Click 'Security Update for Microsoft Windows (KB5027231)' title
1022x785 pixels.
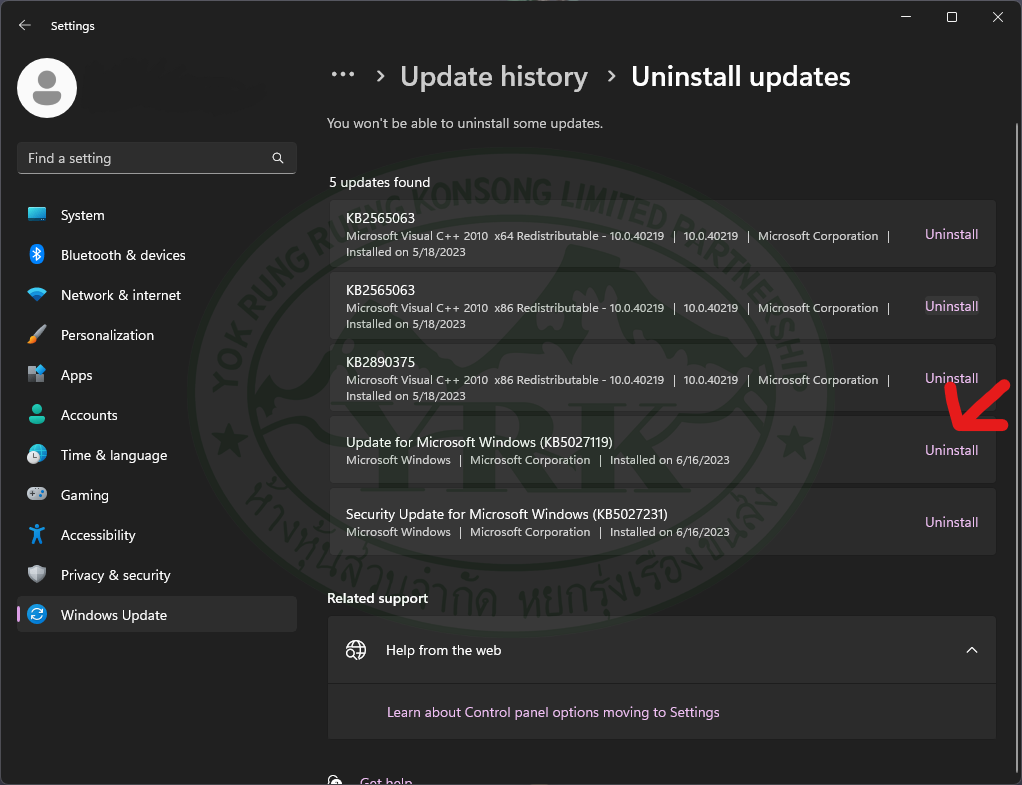(x=506, y=514)
